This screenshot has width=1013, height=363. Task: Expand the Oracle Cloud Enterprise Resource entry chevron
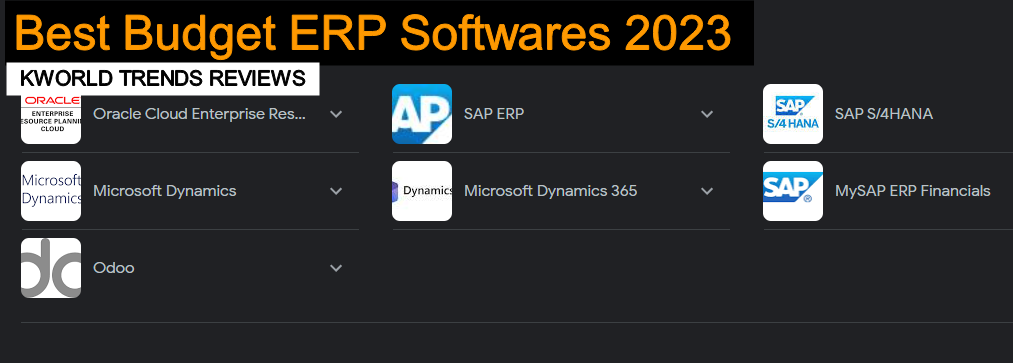point(336,114)
